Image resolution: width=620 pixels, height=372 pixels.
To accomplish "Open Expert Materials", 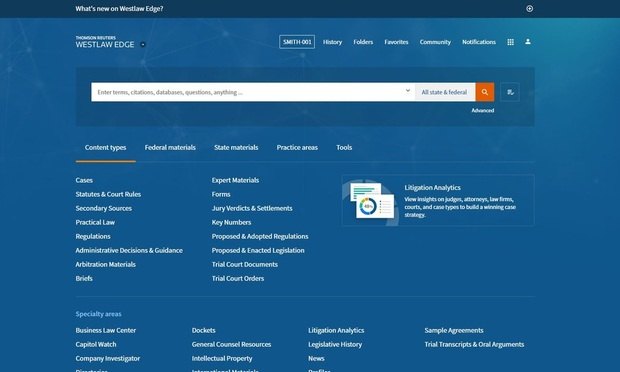I will pyautogui.click(x=235, y=180).
